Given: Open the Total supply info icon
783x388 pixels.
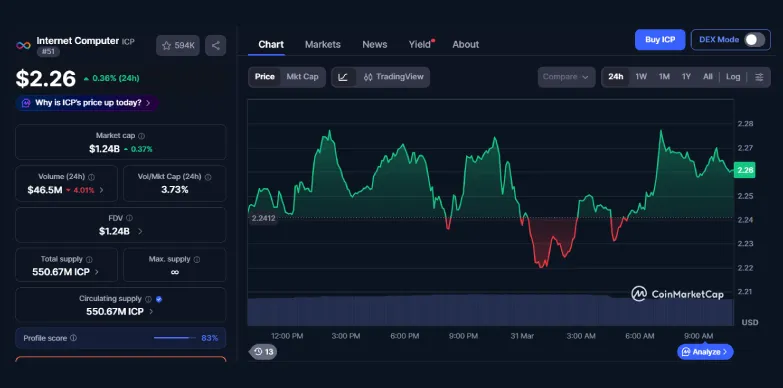Looking at the screenshot, I should click(89, 260).
